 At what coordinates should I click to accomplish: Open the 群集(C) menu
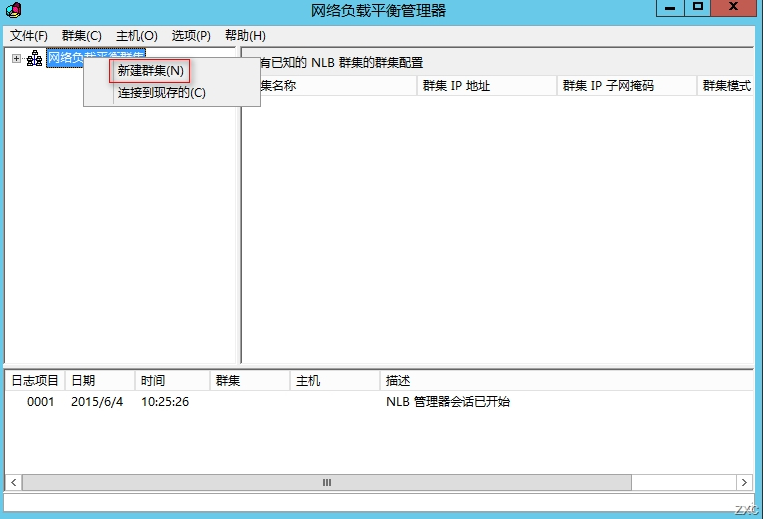pyautogui.click(x=81, y=36)
